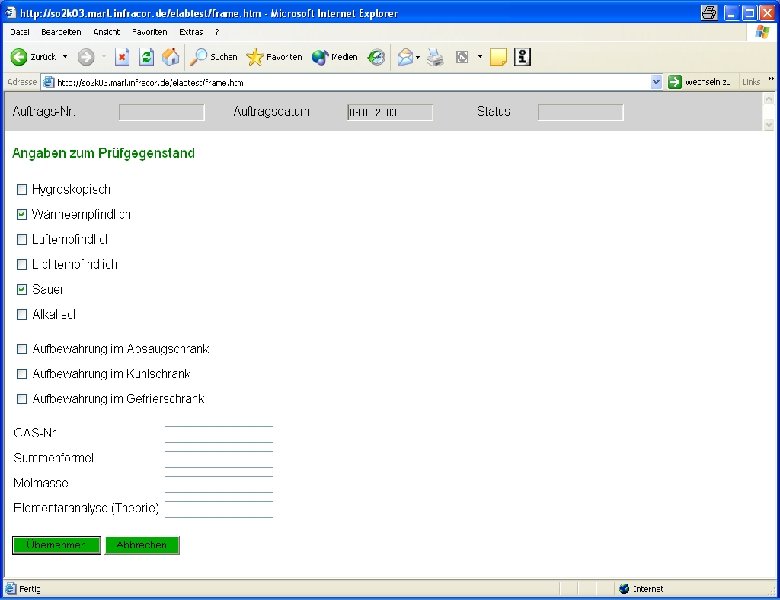Open the Mail button dropdown arrow
The height and width of the screenshot is (600, 780).
418,57
